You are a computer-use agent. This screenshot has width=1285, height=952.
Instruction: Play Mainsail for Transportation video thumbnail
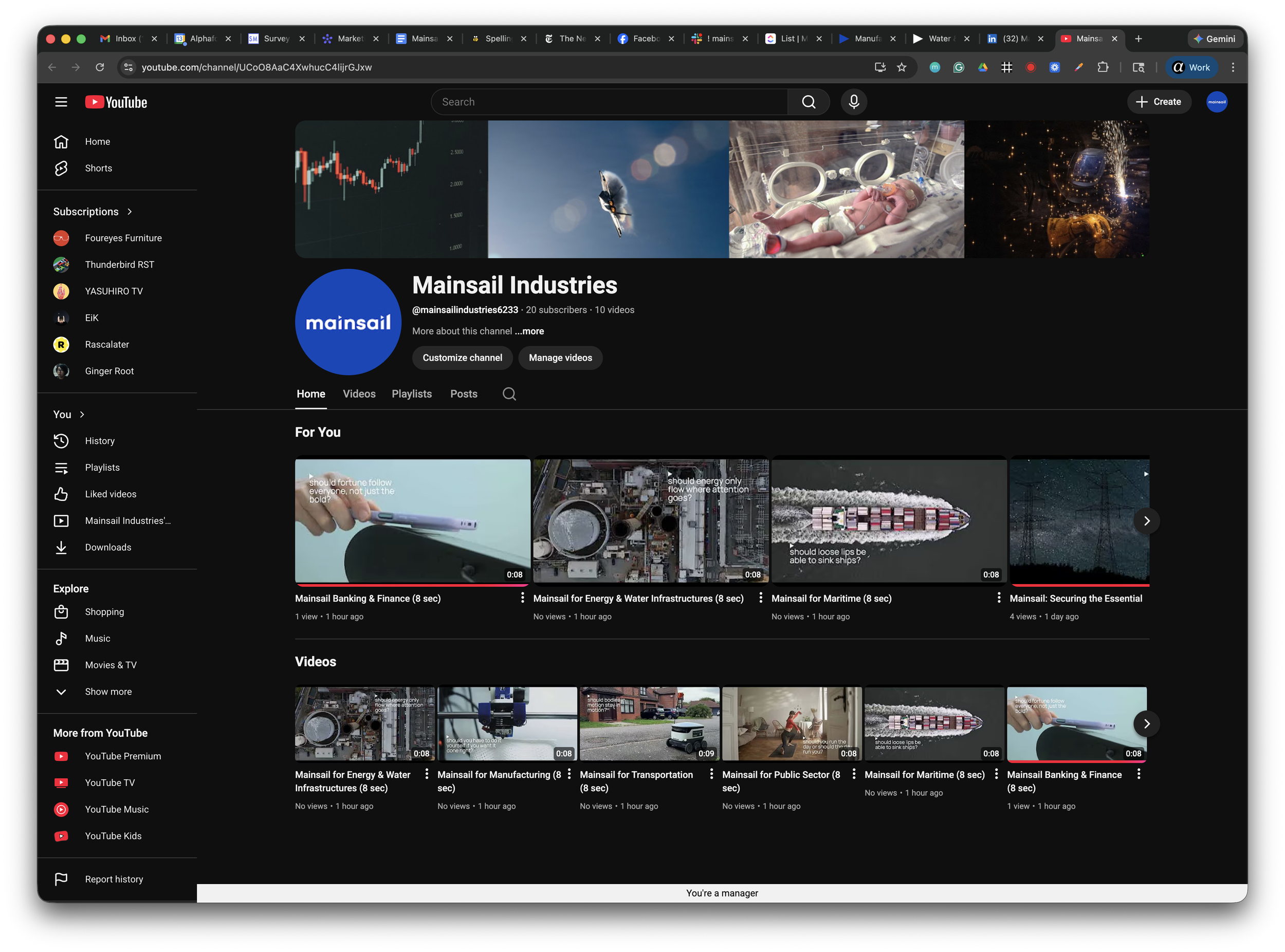[649, 723]
